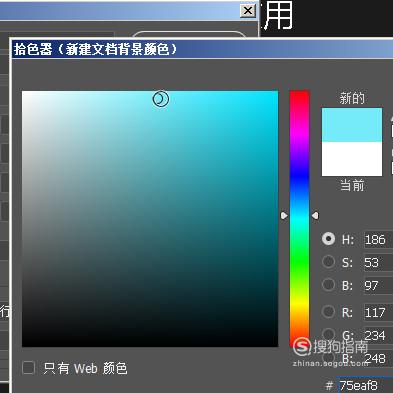Screen dimensions: 393x393
Task: Click the current white swatch above 当前
Action: pyautogui.click(x=352, y=159)
